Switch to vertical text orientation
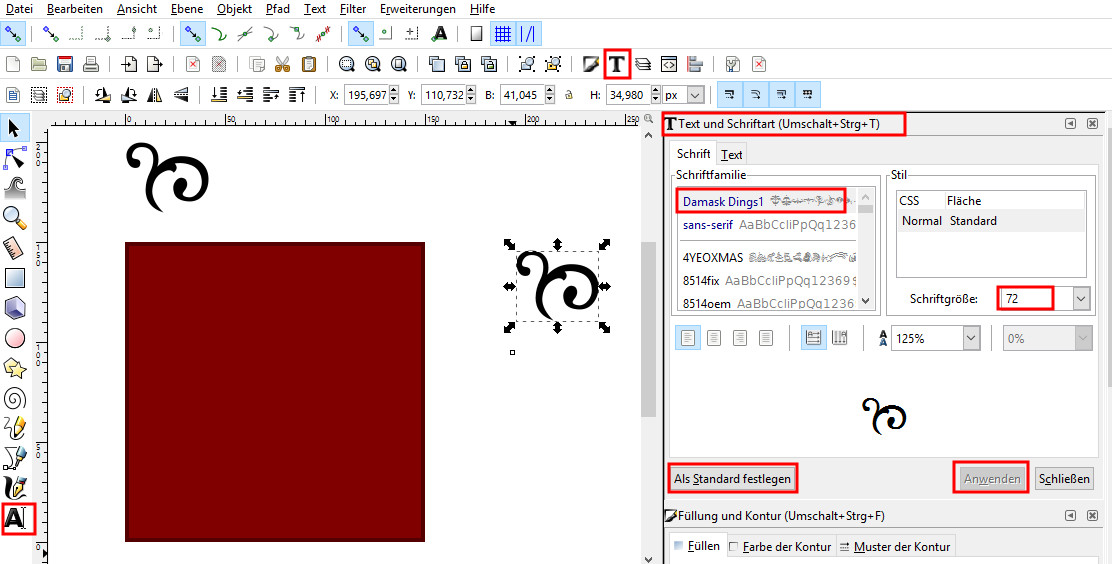1112x564 pixels. [x=839, y=338]
